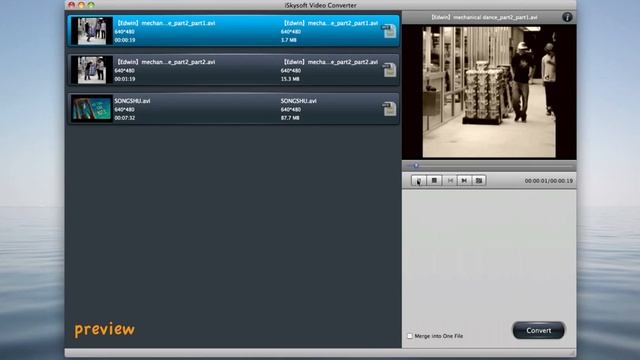Viewport: 640px width, 360px height.
Task: Open output format icon for part2.avi
Action: point(389,70)
